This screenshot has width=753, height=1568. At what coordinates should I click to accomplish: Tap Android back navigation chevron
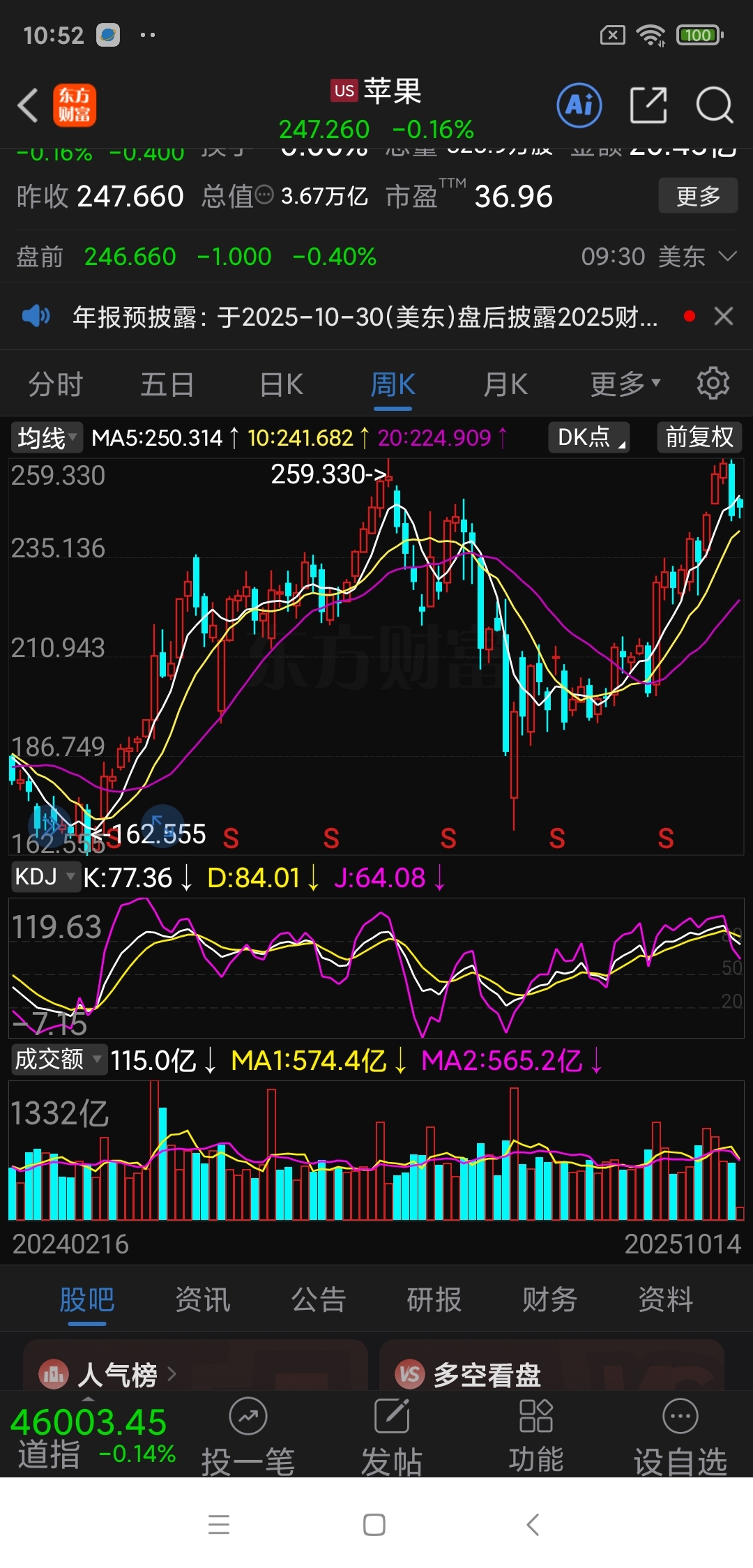pos(533,1525)
